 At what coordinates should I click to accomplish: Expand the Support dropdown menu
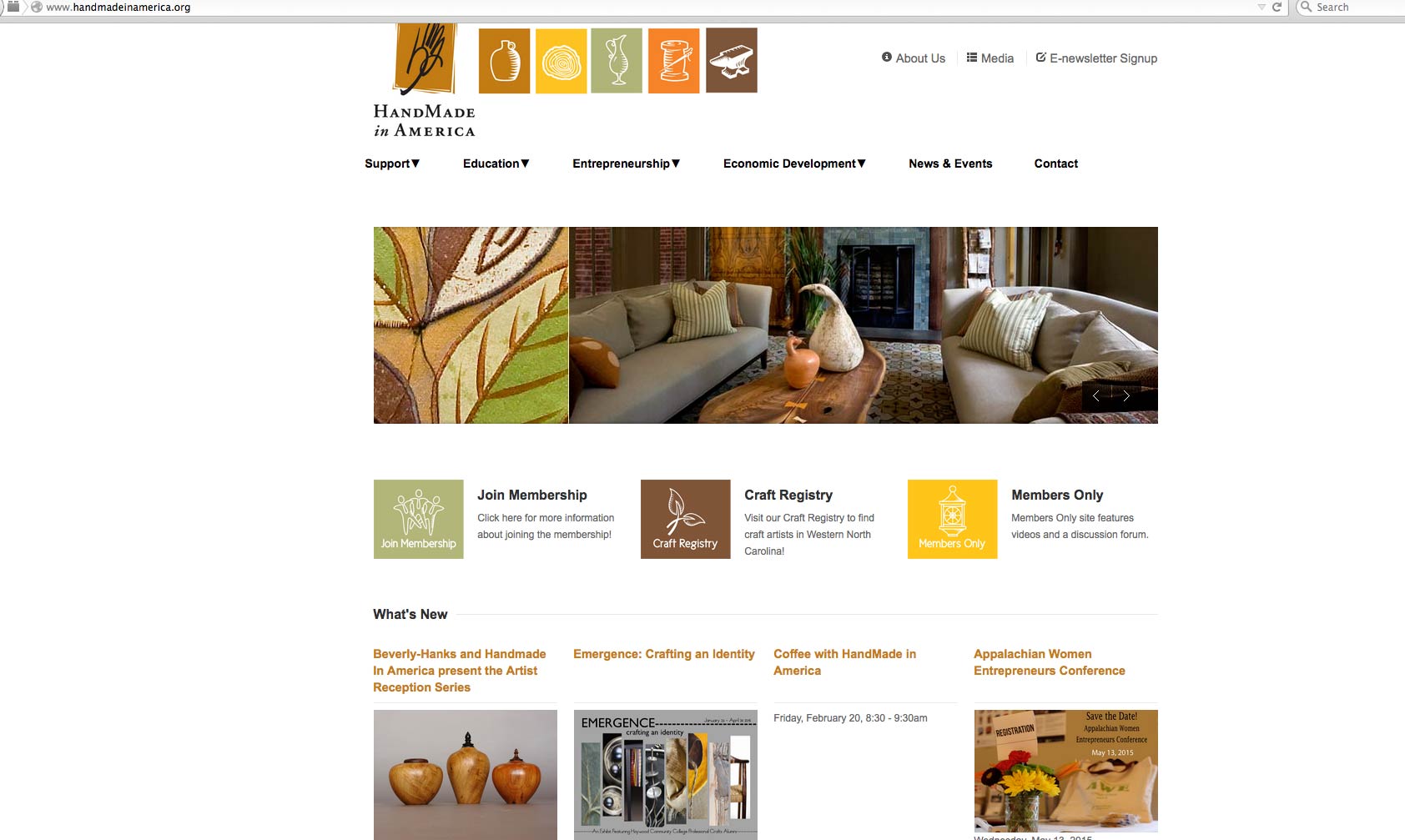click(x=392, y=163)
